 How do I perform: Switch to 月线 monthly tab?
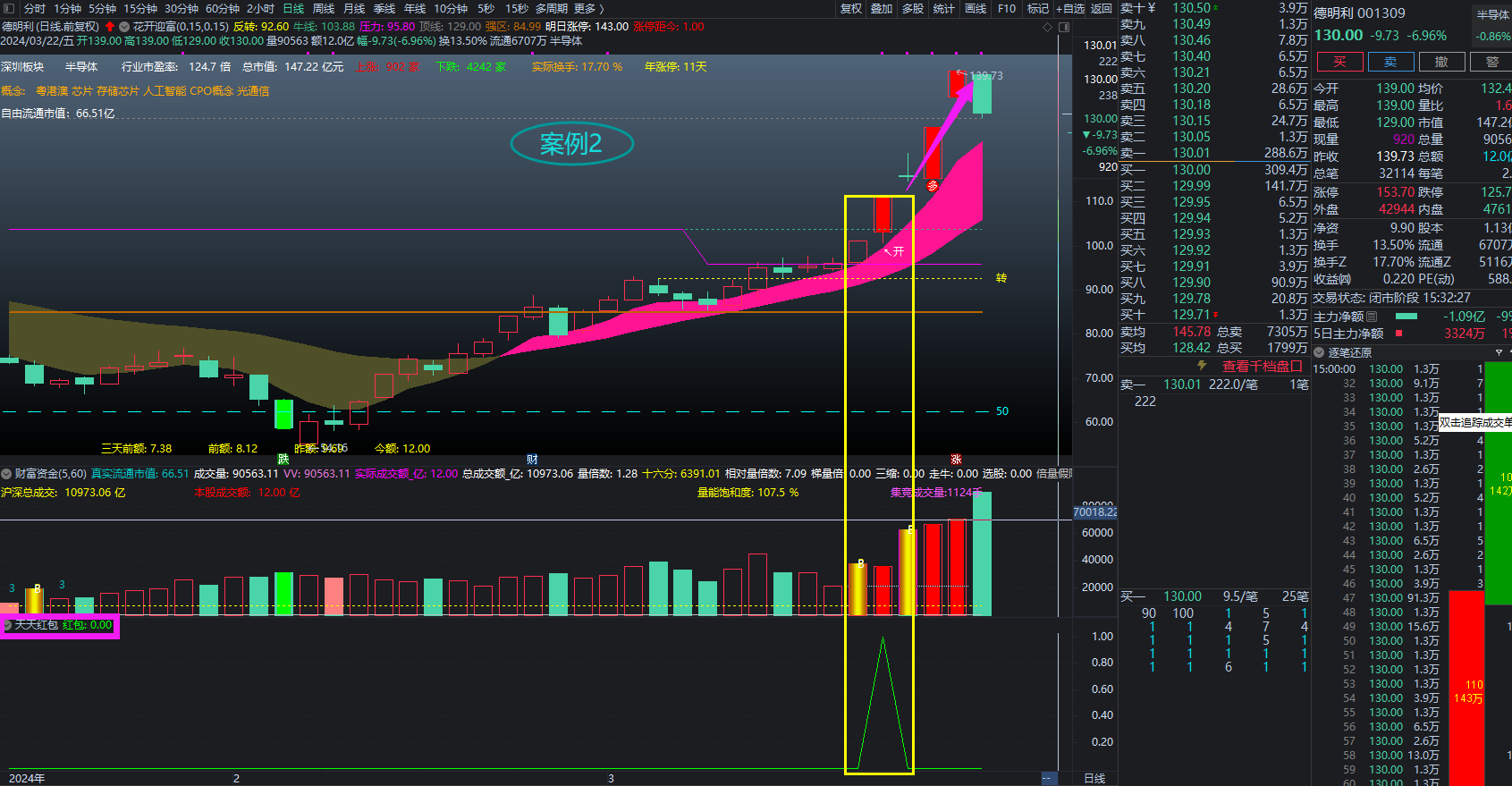(x=354, y=8)
